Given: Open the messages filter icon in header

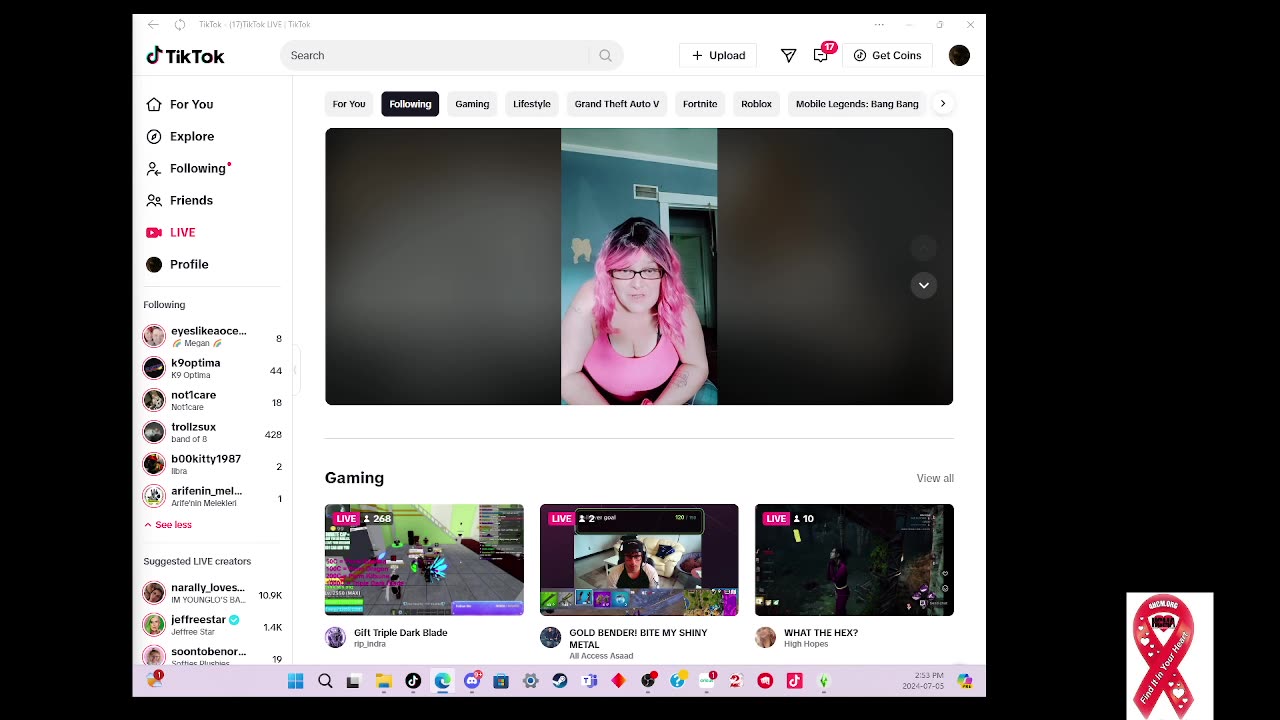Looking at the screenshot, I should point(788,56).
